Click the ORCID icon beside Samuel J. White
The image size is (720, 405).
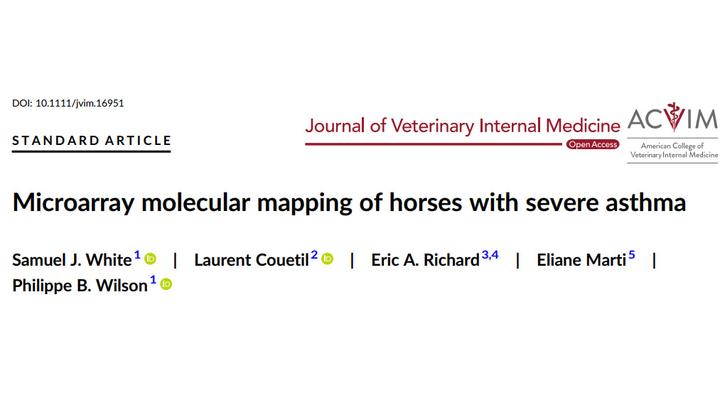[151, 259]
